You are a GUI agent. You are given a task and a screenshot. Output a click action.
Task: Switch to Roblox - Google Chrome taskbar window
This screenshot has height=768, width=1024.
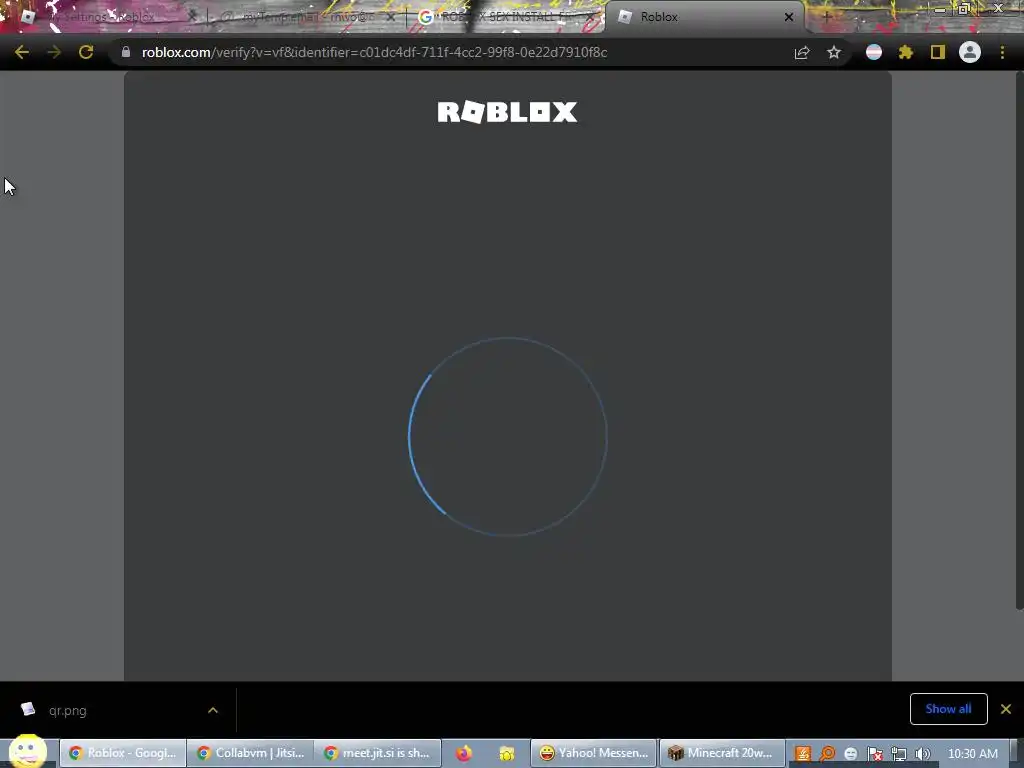click(x=123, y=753)
